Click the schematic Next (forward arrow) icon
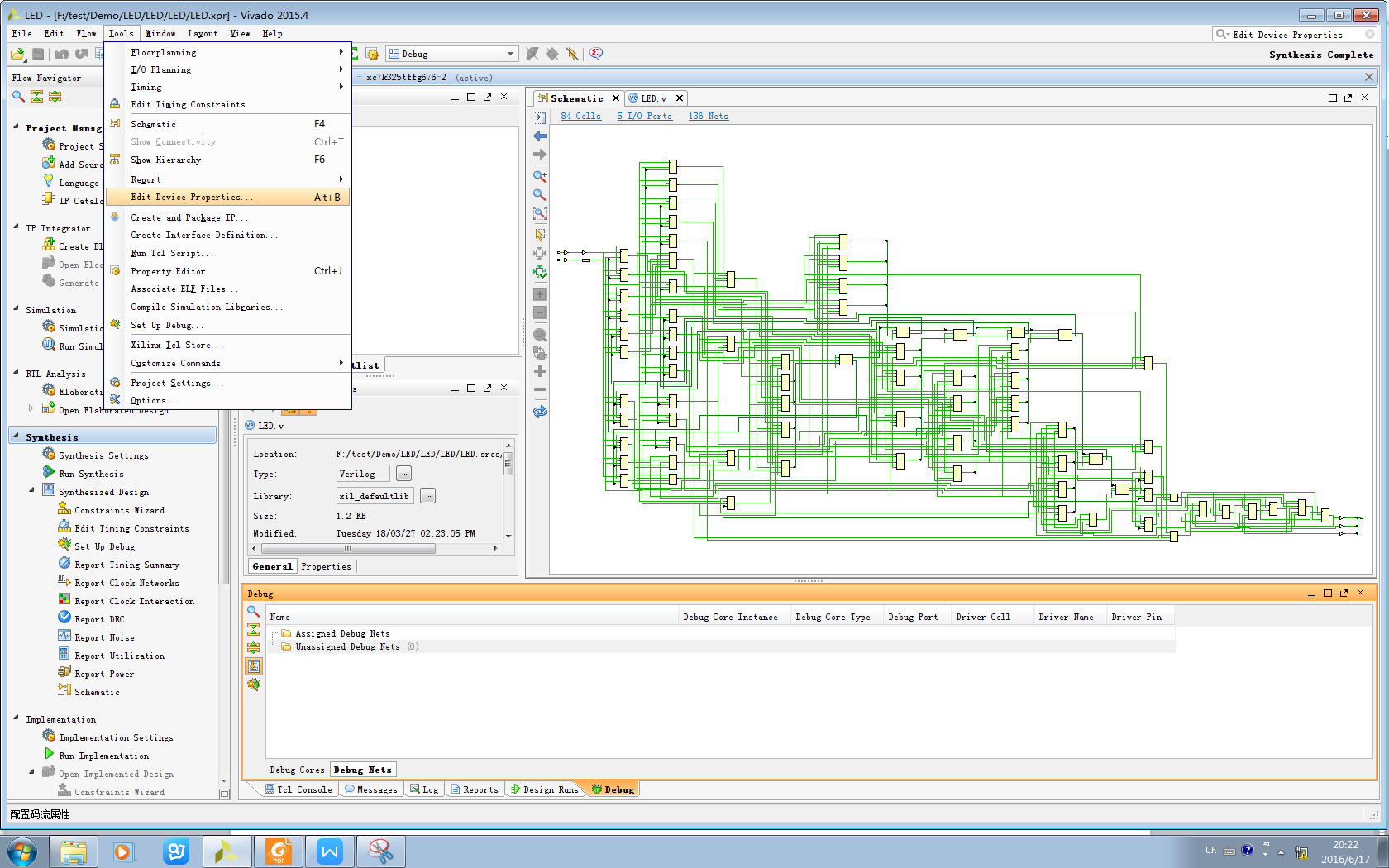1389x868 pixels. (540, 155)
